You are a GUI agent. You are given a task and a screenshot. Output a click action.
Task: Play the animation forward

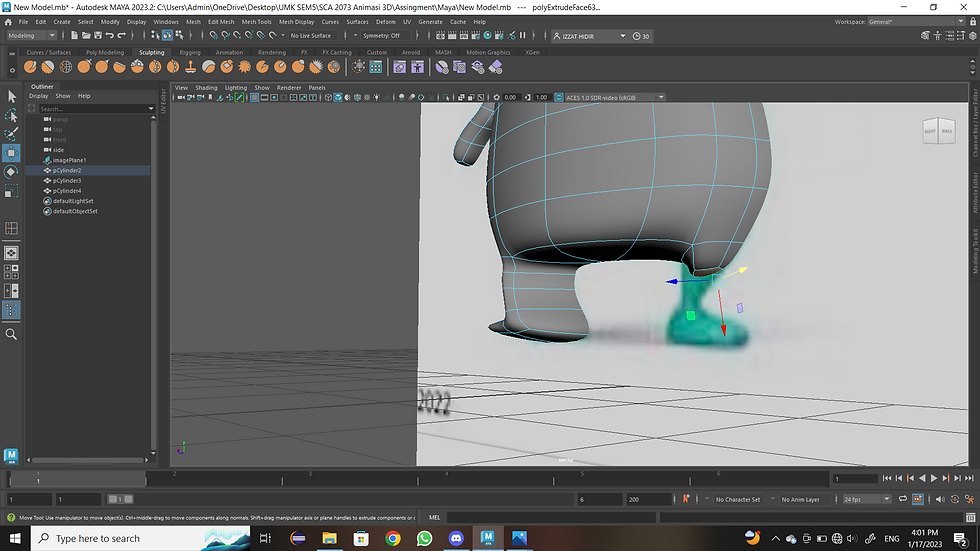tap(934, 479)
